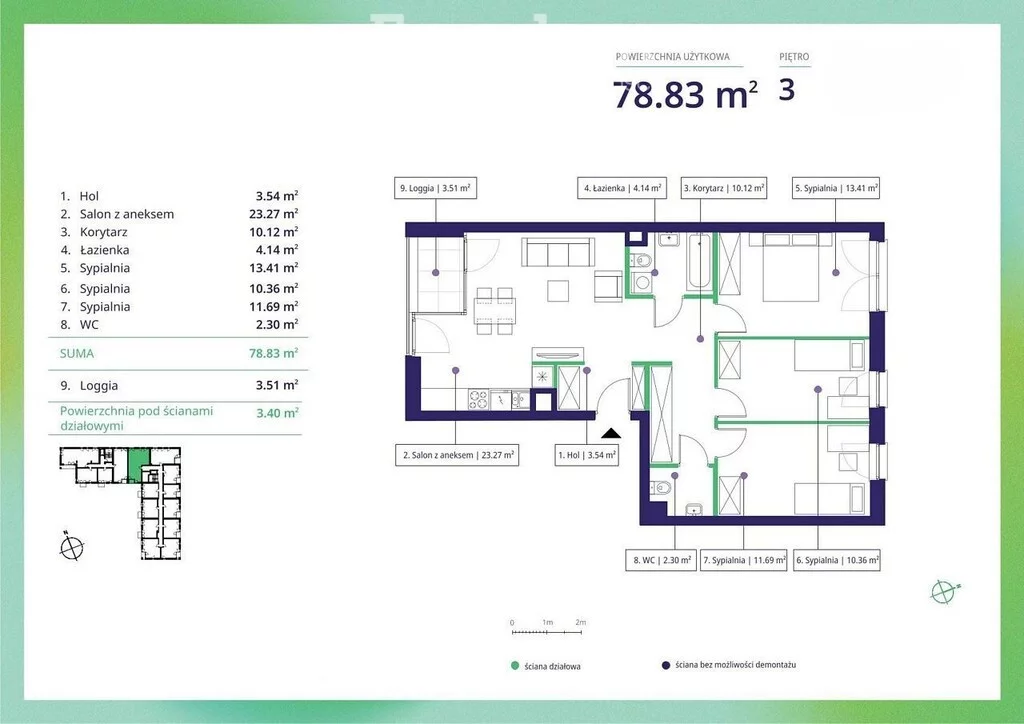Click the bathtub icon in the Łazienka

tap(699, 262)
